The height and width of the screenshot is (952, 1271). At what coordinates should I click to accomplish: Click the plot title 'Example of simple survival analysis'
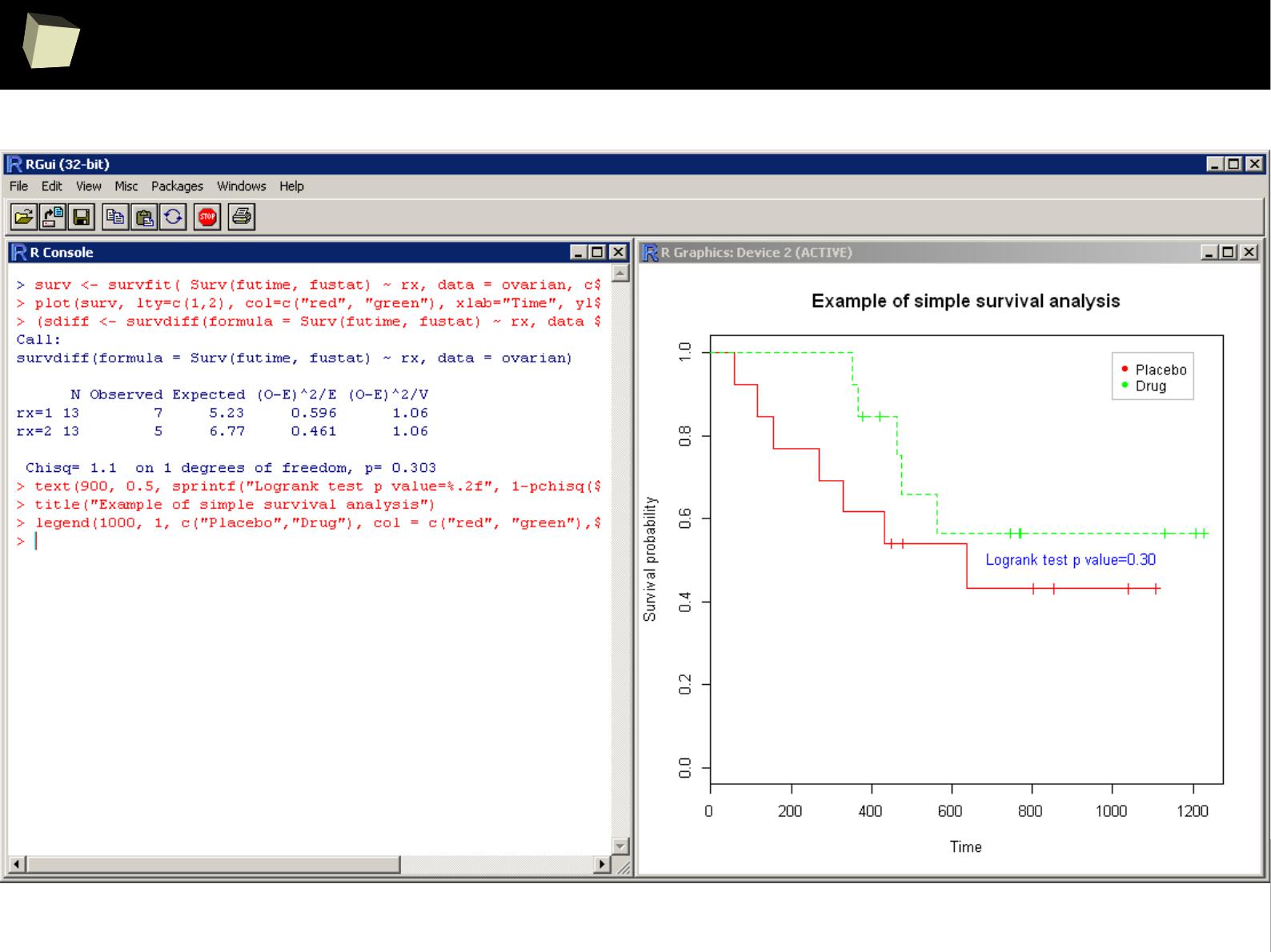pyautogui.click(x=965, y=302)
